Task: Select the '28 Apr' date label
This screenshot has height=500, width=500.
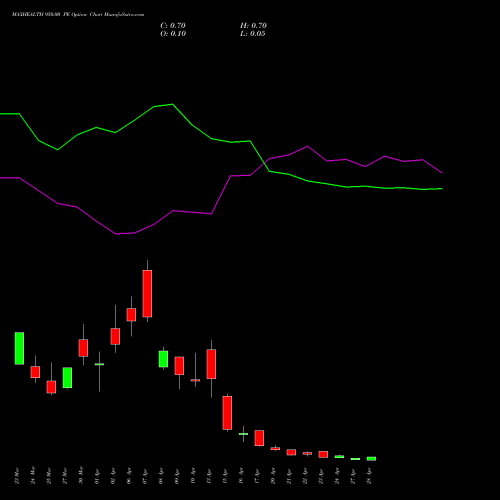Action: [x=369, y=476]
